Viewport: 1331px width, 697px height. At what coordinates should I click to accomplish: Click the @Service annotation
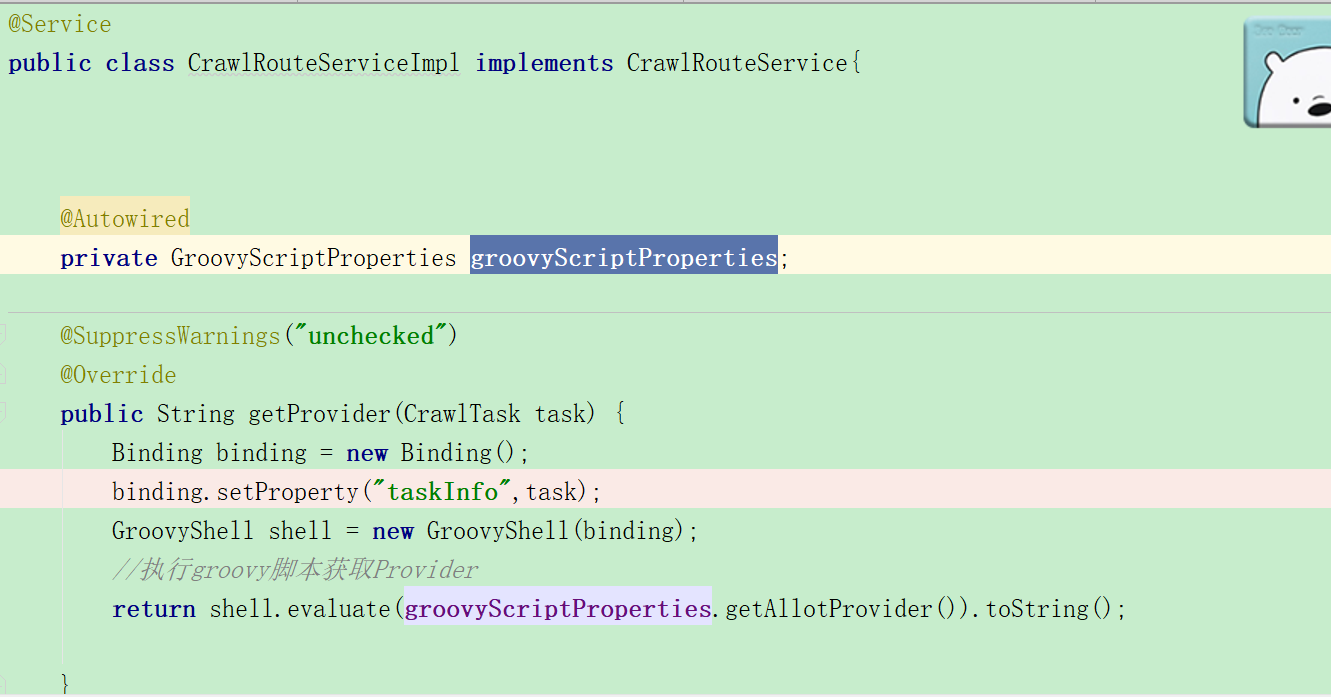point(60,24)
